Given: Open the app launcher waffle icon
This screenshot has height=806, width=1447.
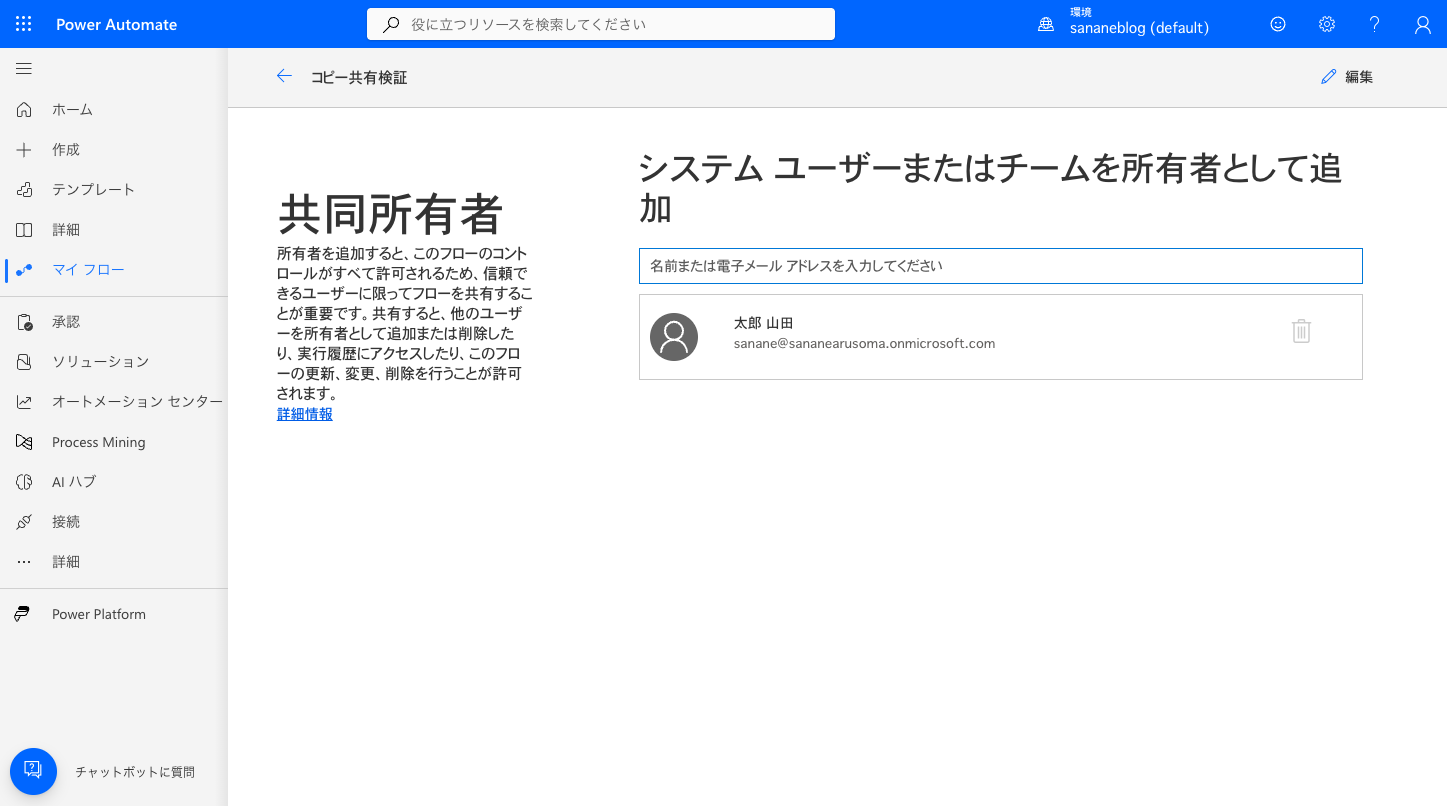Looking at the screenshot, I should [x=24, y=24].
